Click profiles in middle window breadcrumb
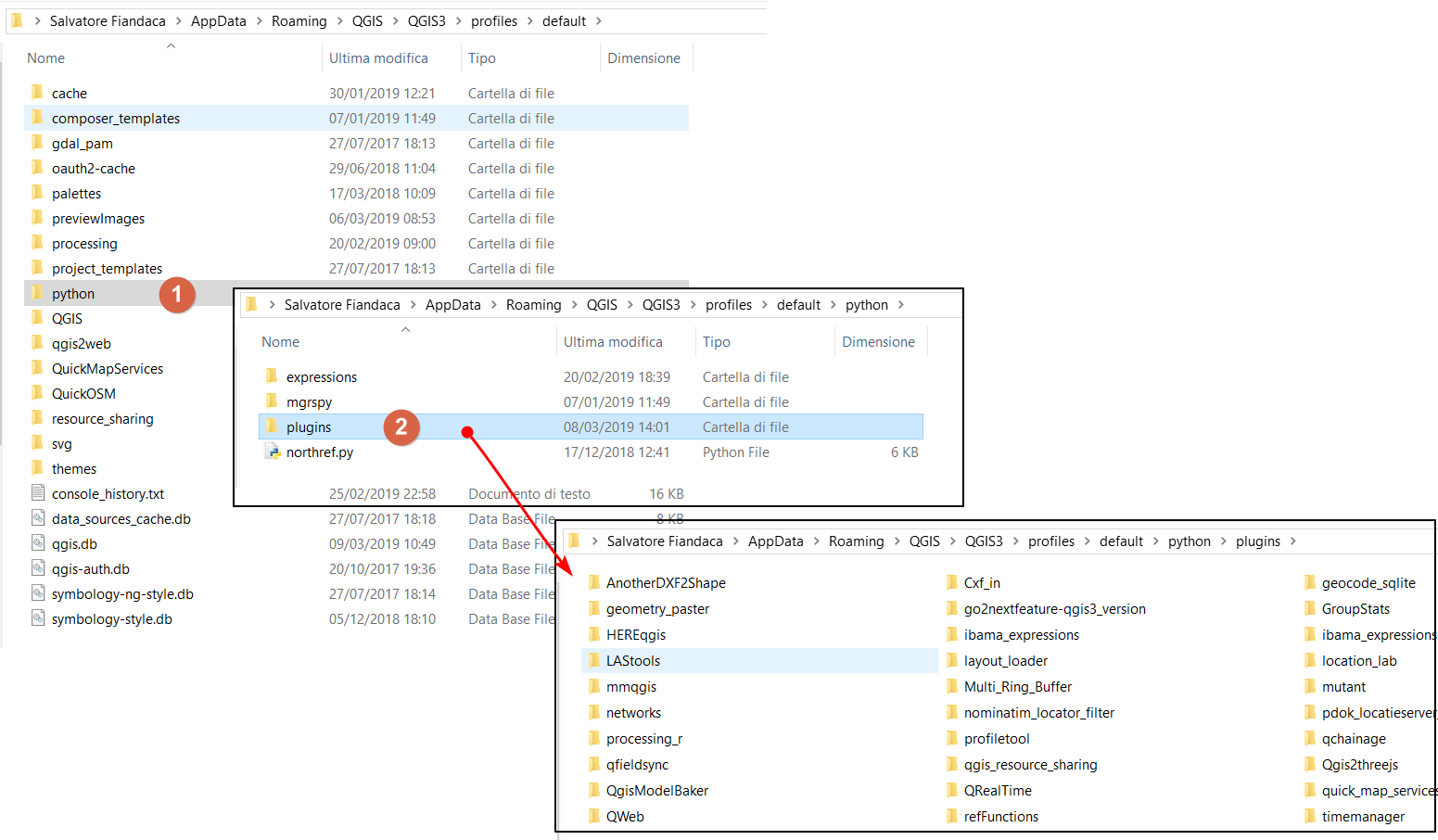The width and height of the screenshot is (1438, 840). (728, 305)
